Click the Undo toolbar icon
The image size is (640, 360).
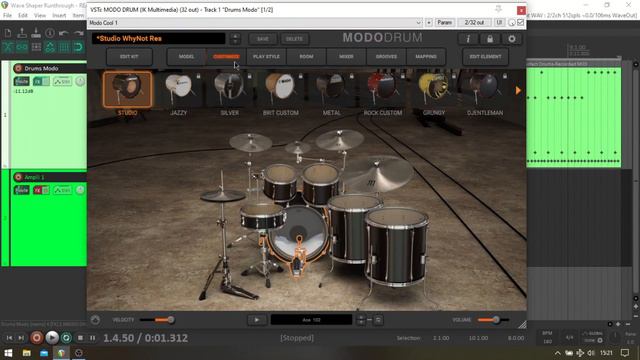(x=64, y=33)
